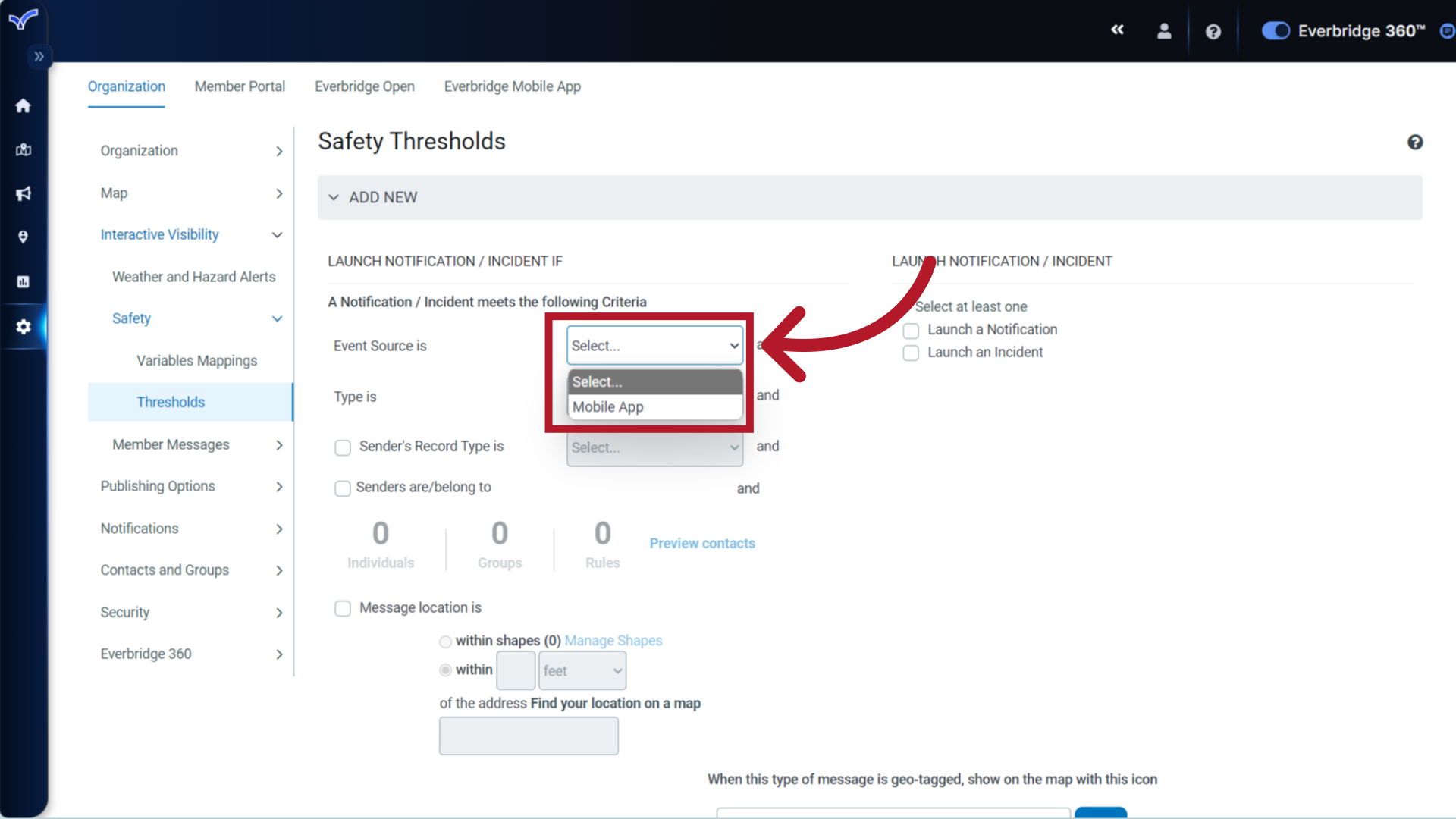Open the Everbridge Mobile App tab
1456x819 pixels.
click(512, 86)
